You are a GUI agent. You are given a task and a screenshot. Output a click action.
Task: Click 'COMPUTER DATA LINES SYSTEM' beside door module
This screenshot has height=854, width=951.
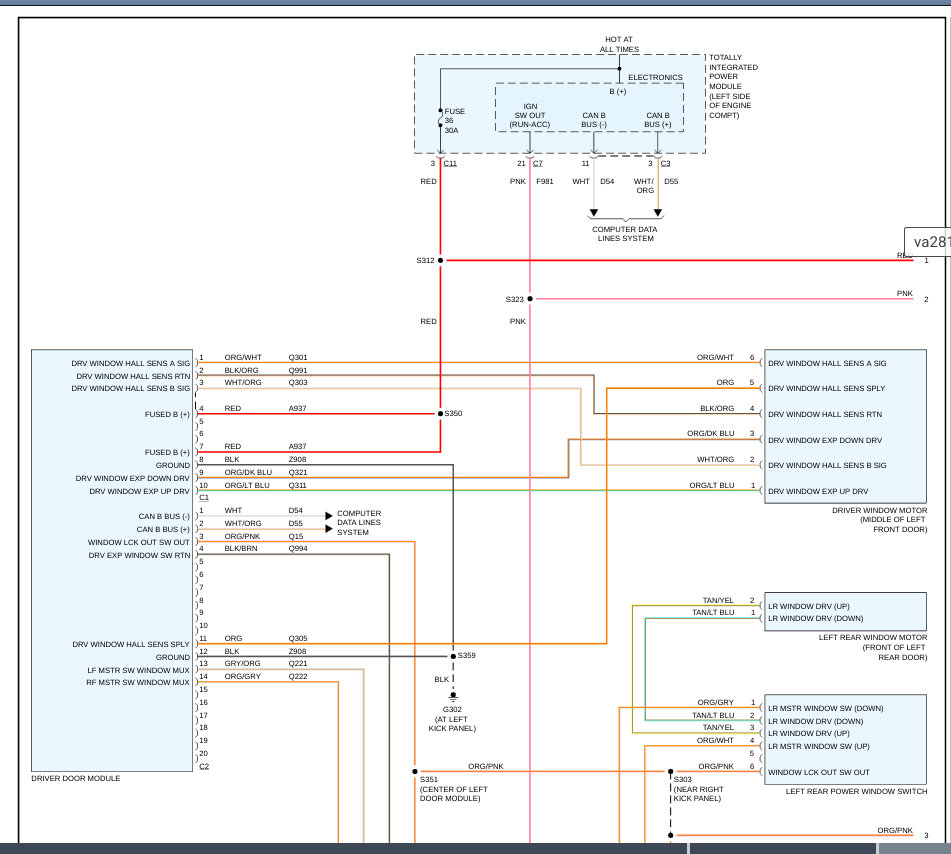pos(359,523)
